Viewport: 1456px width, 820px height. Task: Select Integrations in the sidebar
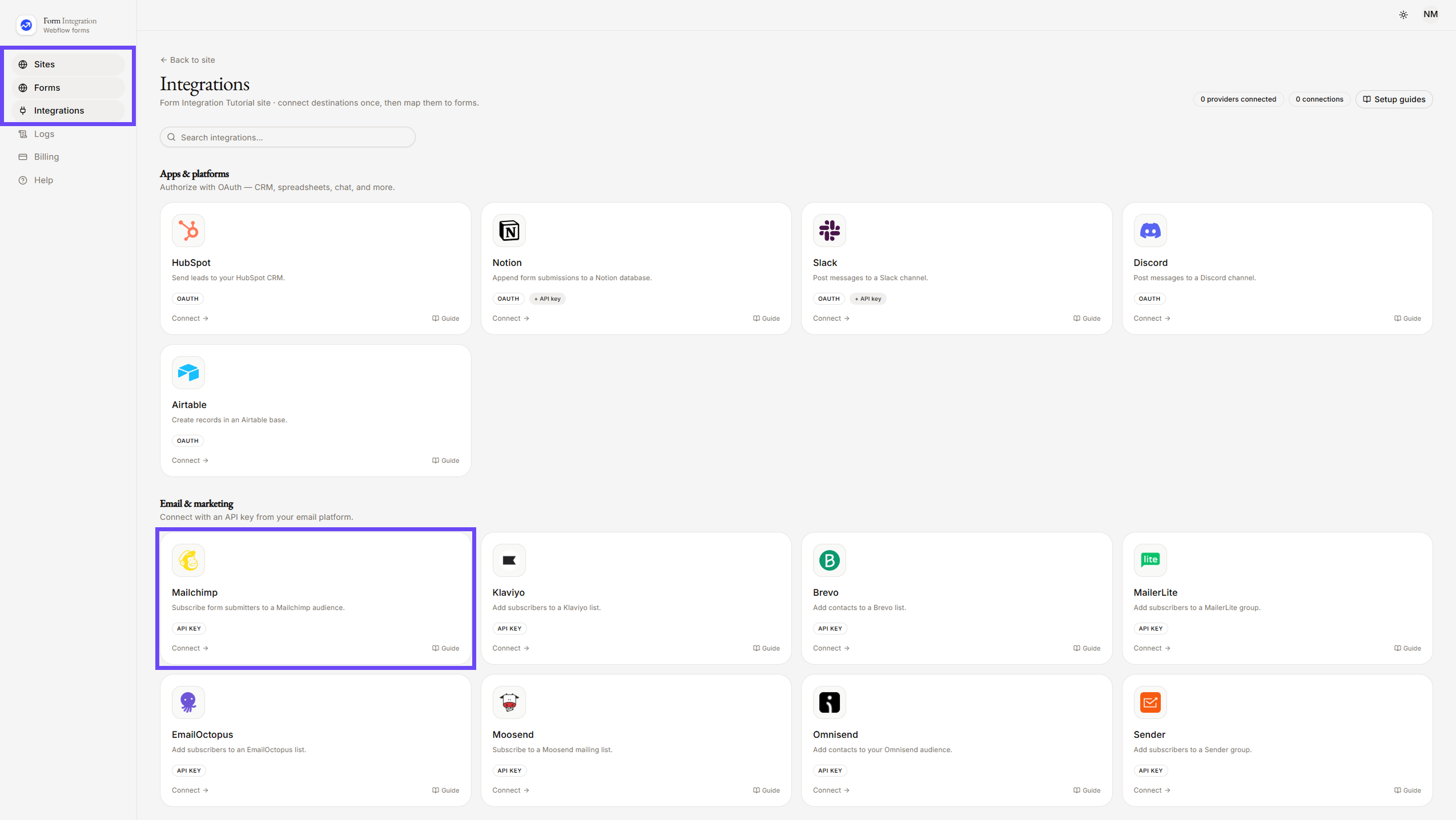[68, 111]
